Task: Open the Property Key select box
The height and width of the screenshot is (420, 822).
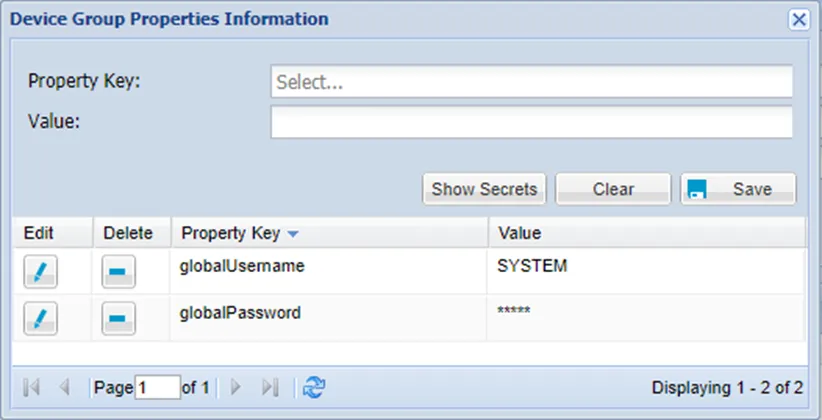Action: (532, 81)
